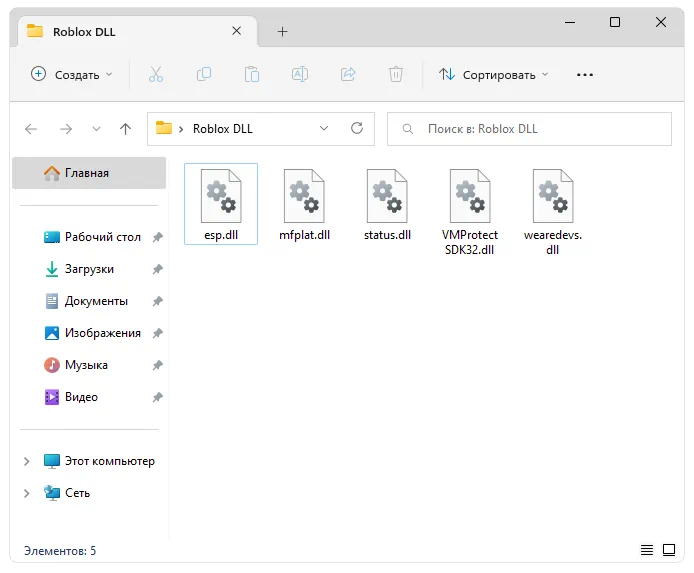Click the pin icon next to Документы
694x573 pixels.
(x=158, y=301)
